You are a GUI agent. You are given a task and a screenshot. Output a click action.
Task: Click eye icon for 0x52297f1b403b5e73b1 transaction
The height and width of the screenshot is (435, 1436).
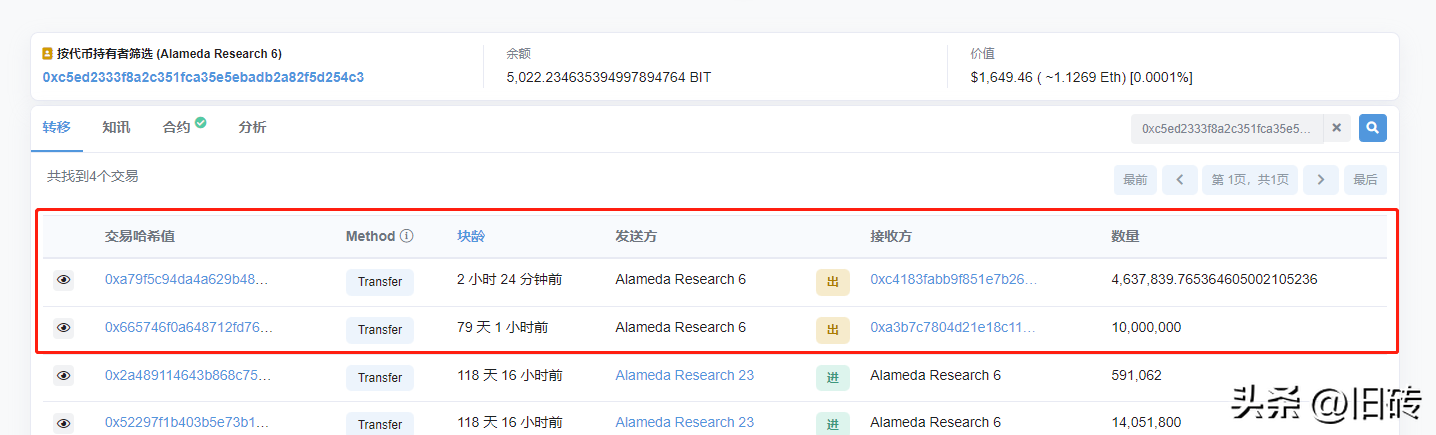pos(63,424)
